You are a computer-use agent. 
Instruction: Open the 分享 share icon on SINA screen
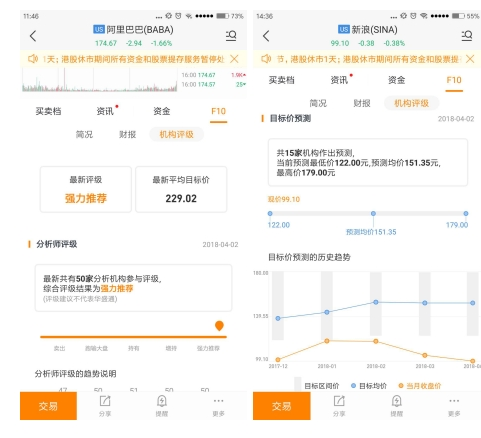(x=339, y=406)
